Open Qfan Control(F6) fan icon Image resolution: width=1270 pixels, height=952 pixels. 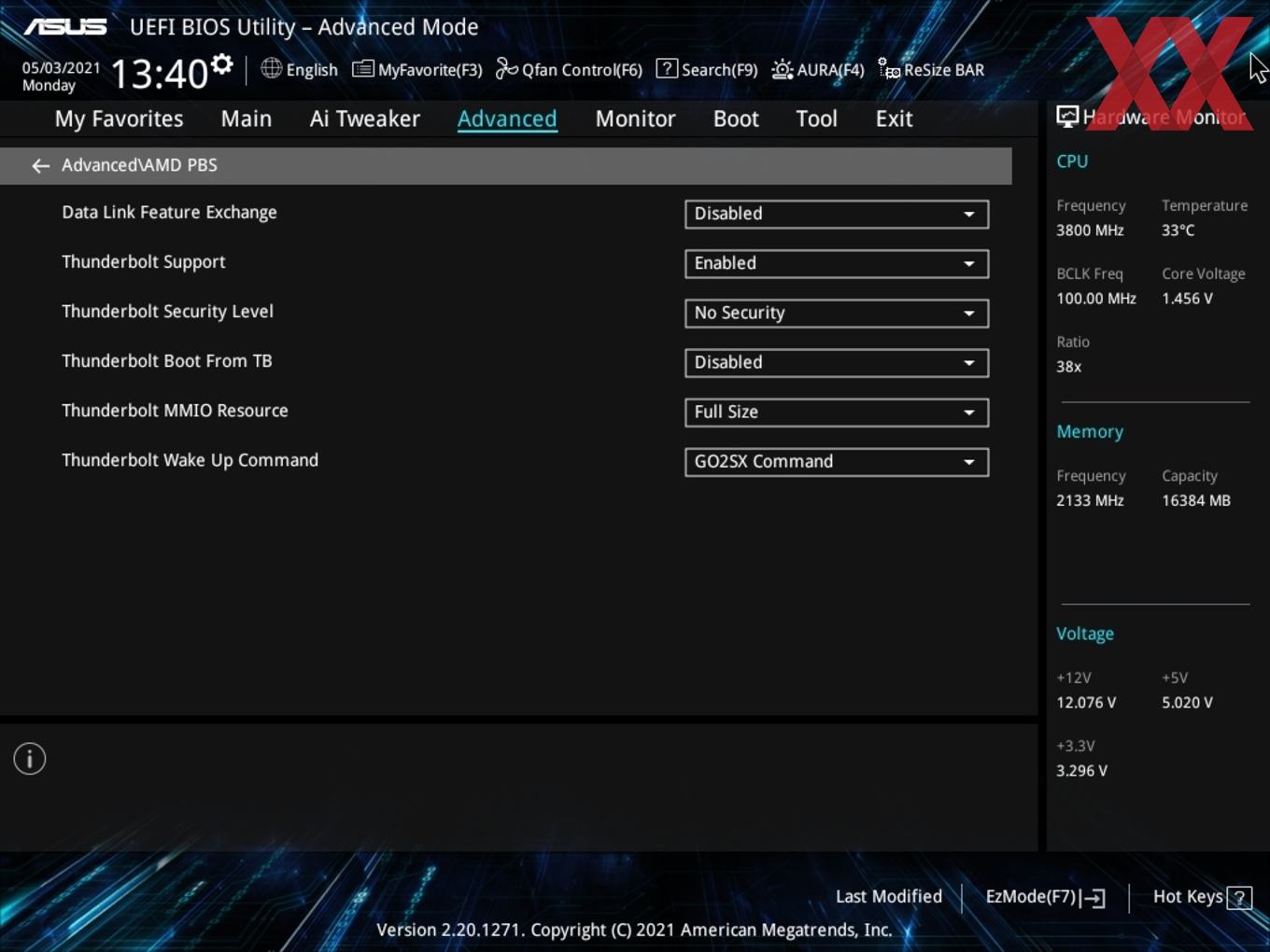pos(506,69)
